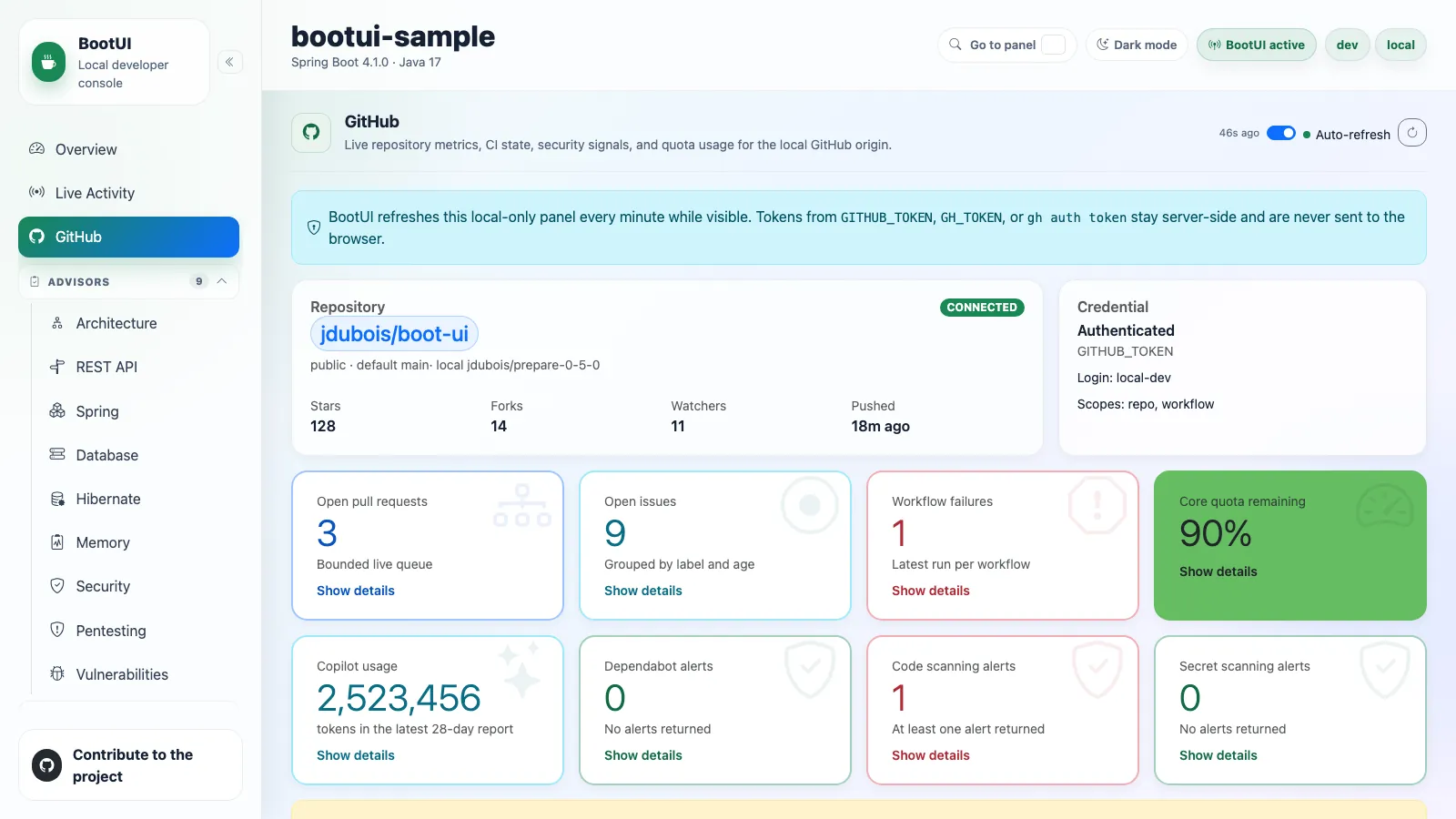Expand Open pull requests Show details
The image size is (1456, 819).
point(356,591)
